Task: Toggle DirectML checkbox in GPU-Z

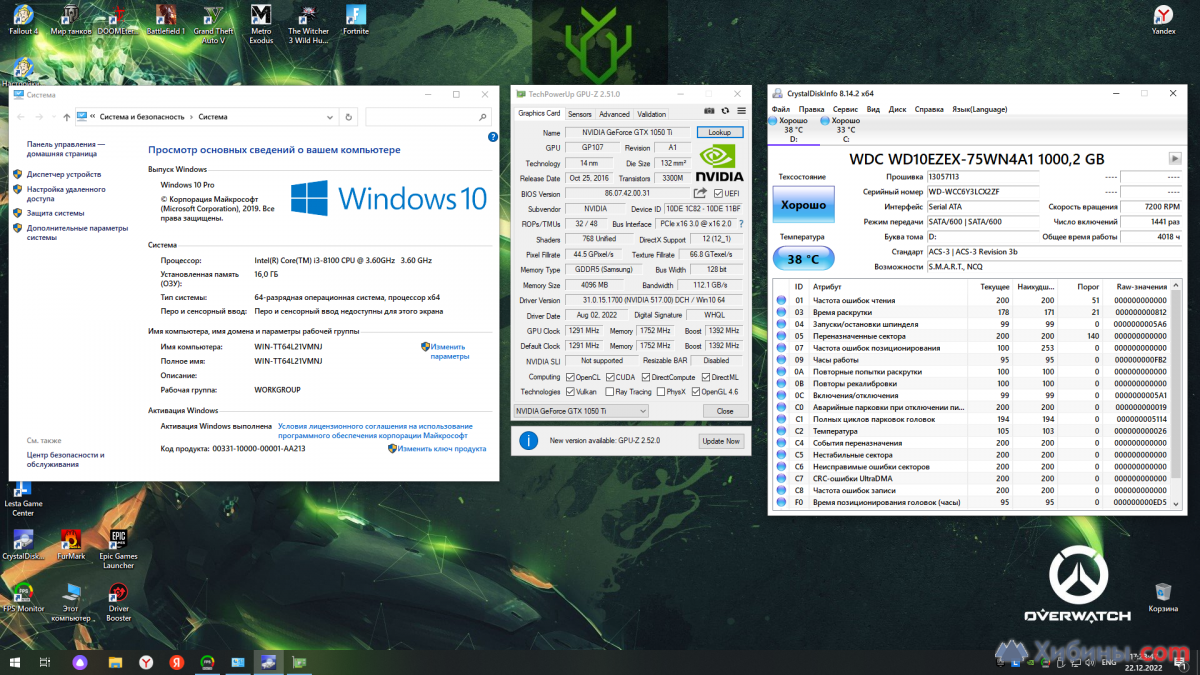Action: 705,377
